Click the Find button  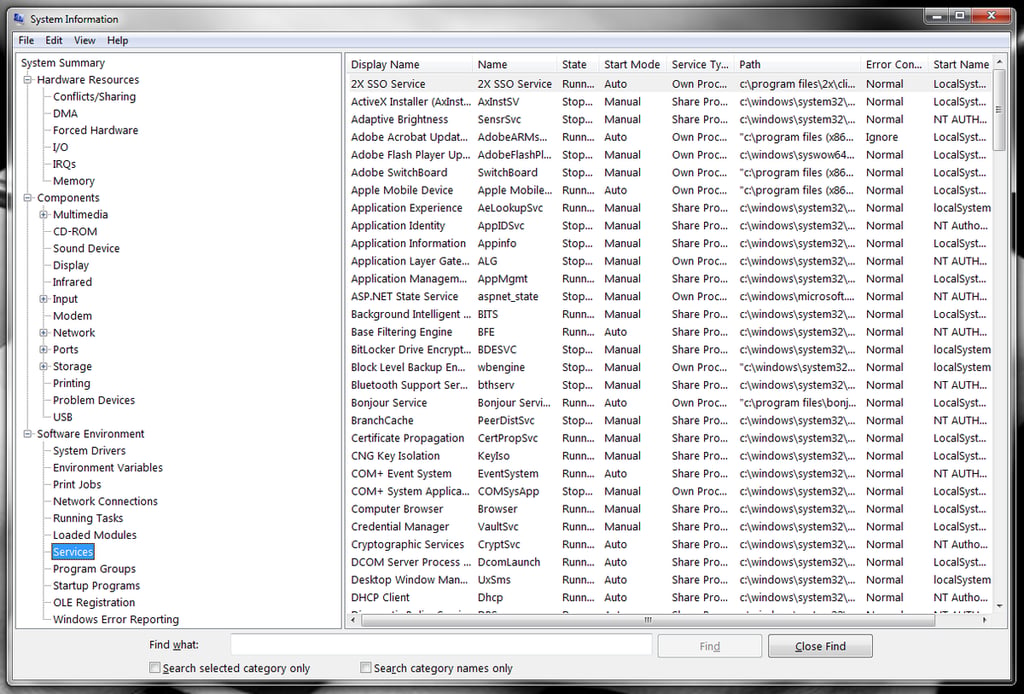709,646
